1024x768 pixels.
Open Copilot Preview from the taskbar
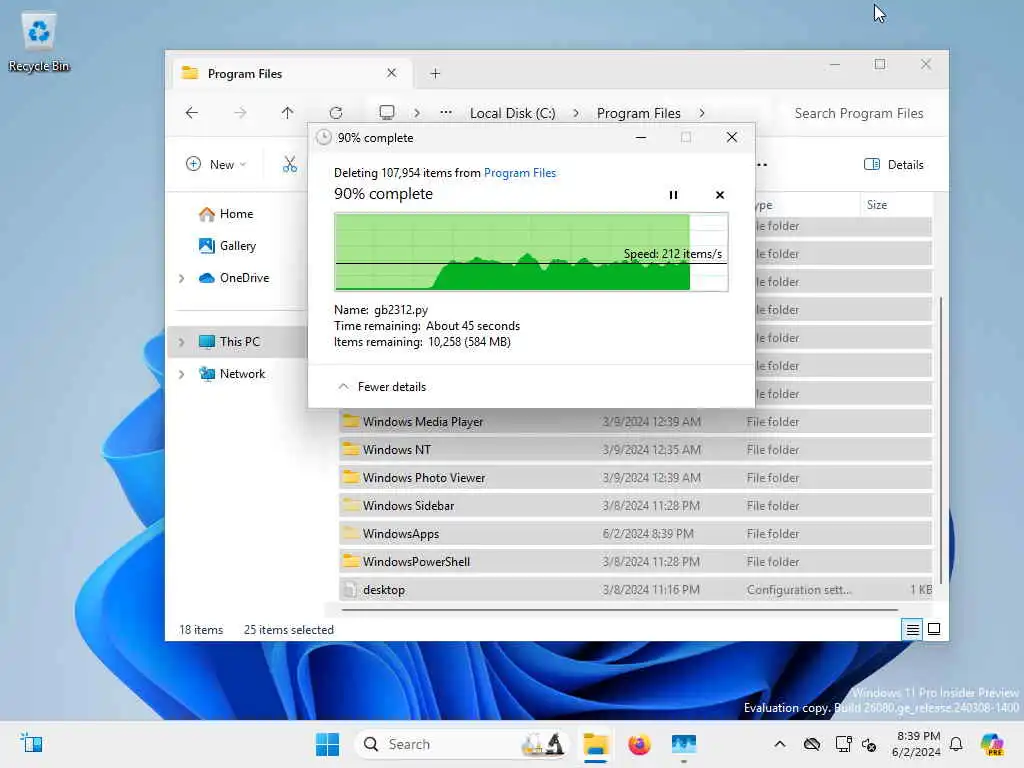(x=991, y=744)
